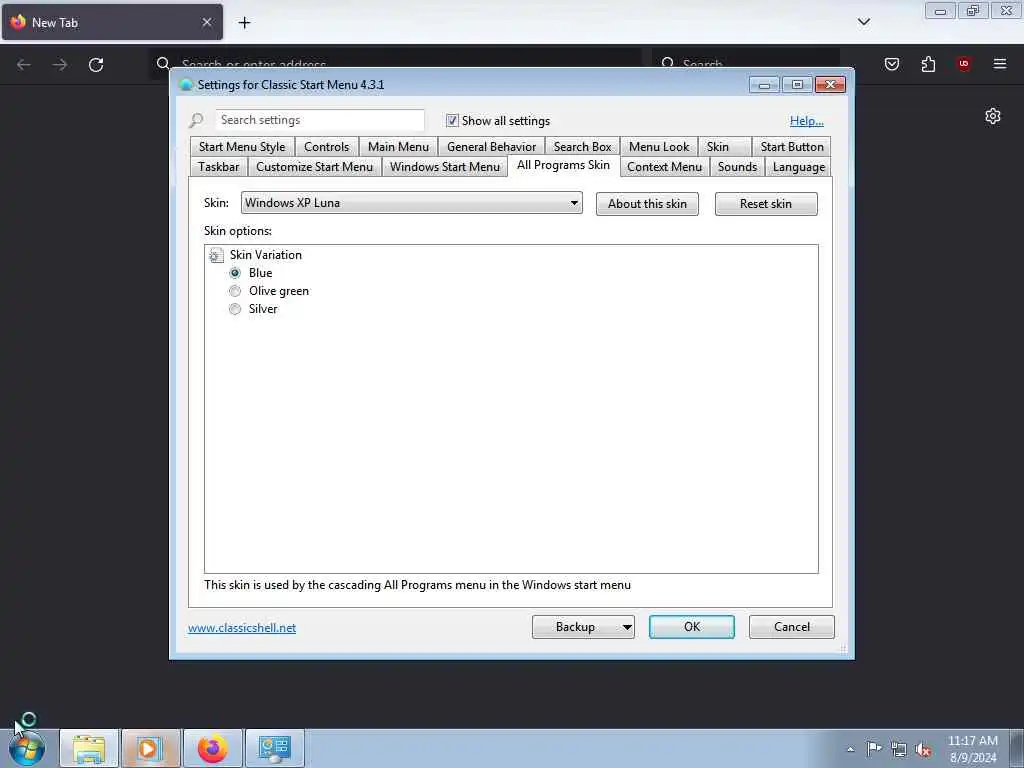1024x768 pixels.
Task: Open the Backup dropdown button
Action: tap(583, 627)
